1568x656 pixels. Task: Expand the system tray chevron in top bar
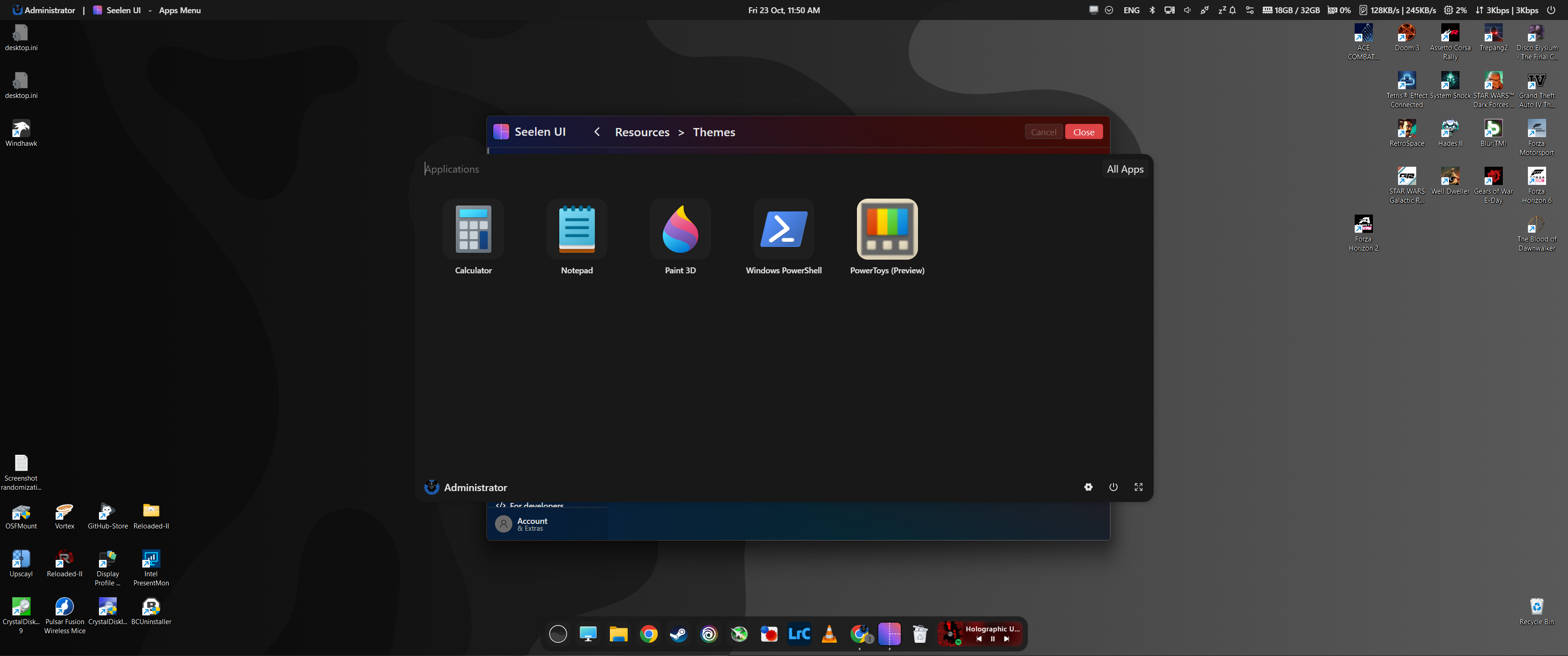tap(1109, 10)
